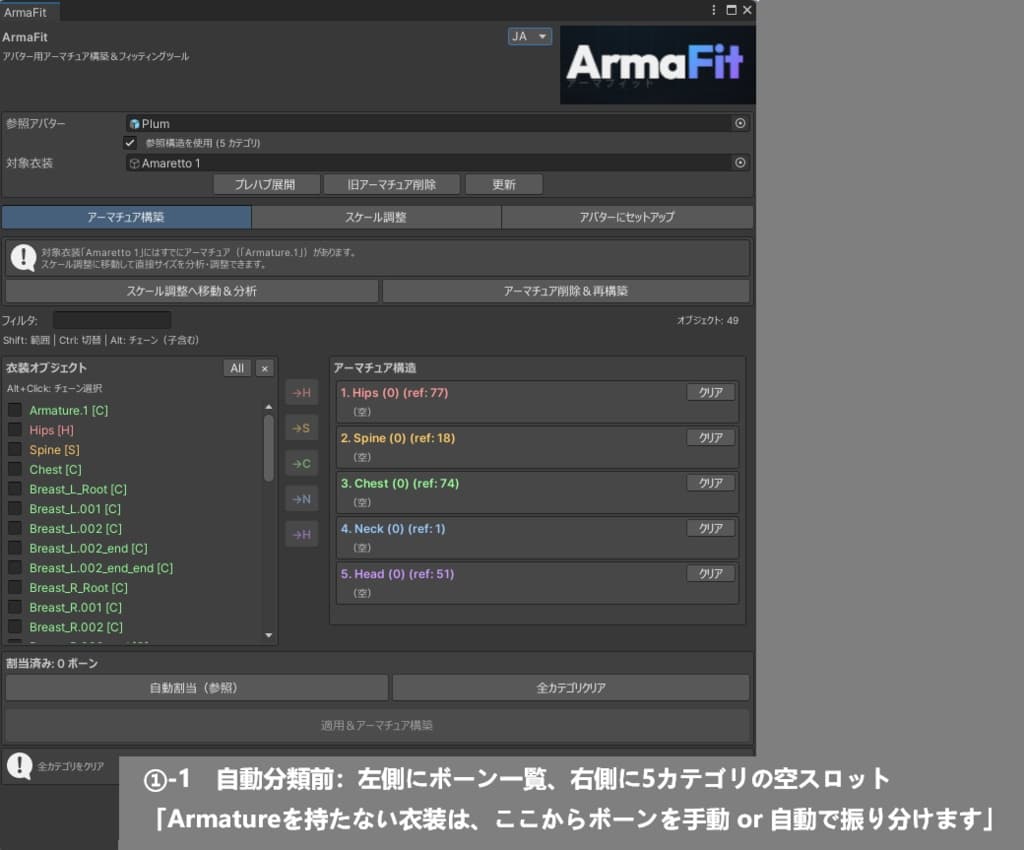Click the →S arrow to assign to Spine

pos(302,428)
